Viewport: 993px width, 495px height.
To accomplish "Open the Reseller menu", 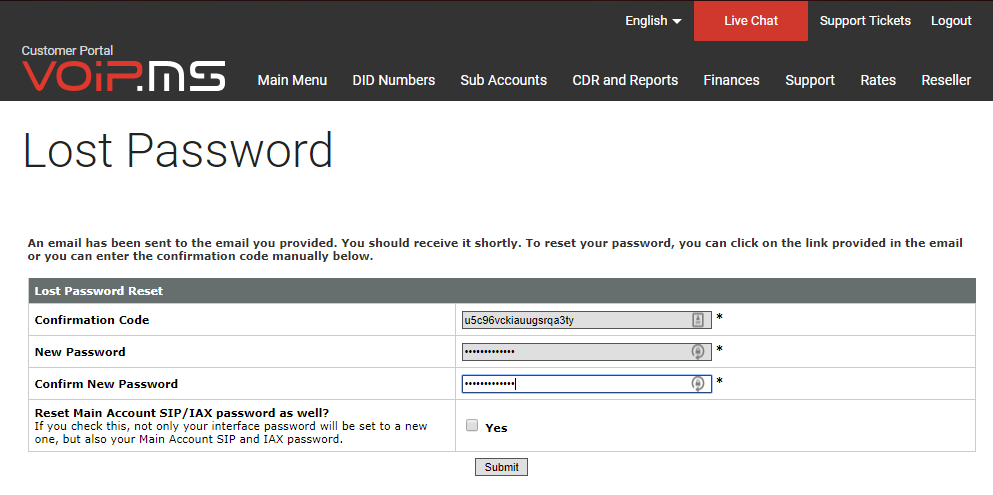I will tap(945, 80).
